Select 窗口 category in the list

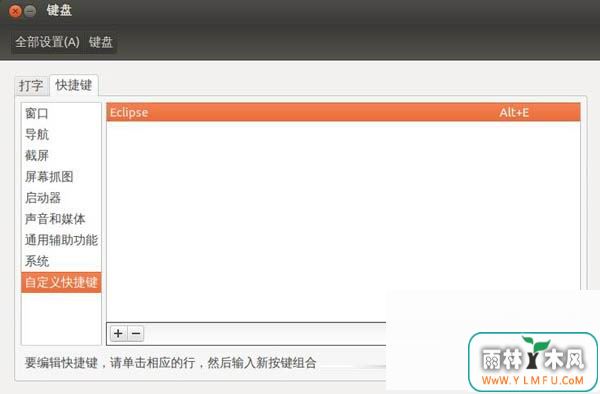[61, 114]
